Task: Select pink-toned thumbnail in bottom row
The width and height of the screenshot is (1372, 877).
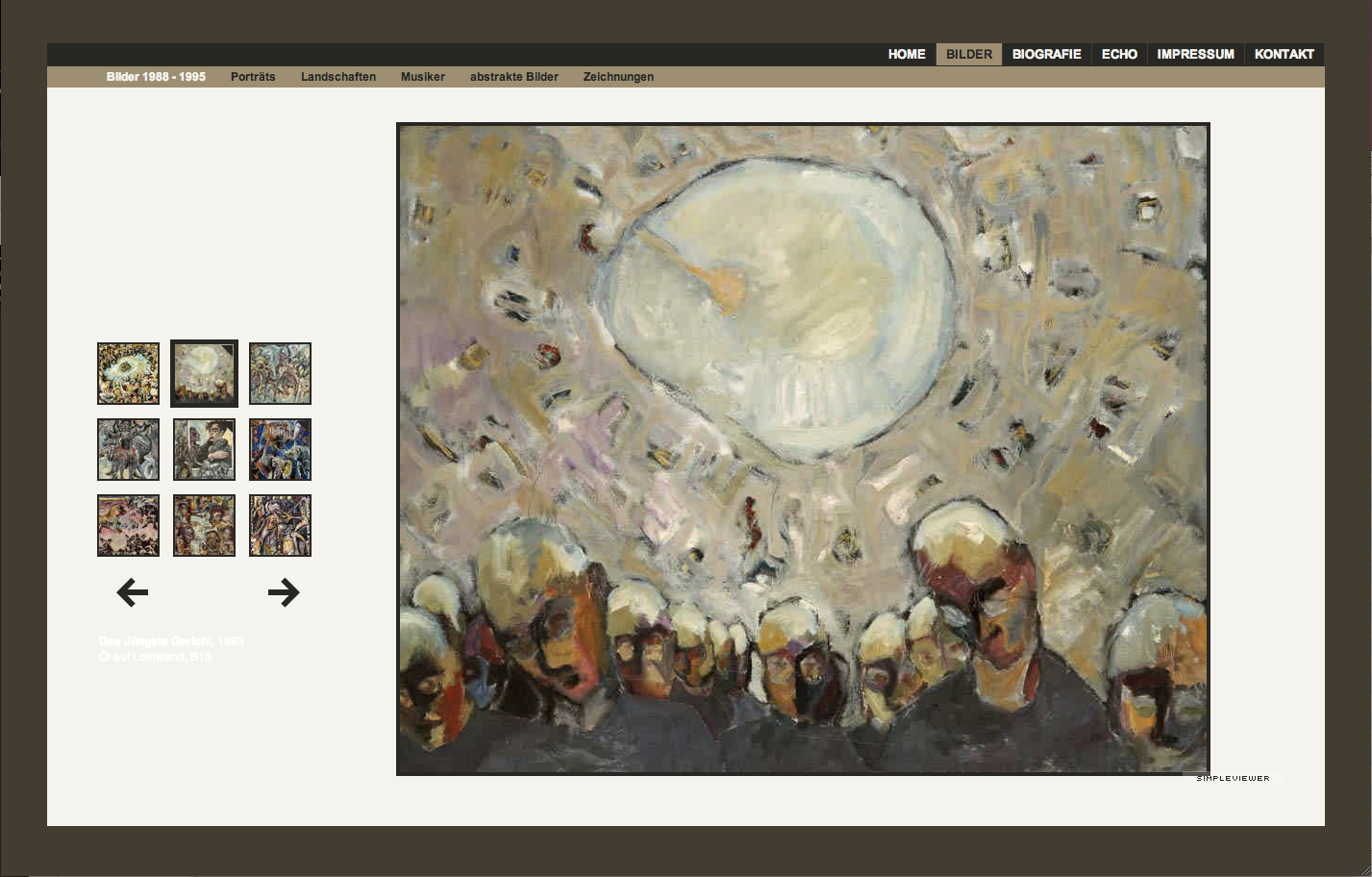Action: point(128,525)
